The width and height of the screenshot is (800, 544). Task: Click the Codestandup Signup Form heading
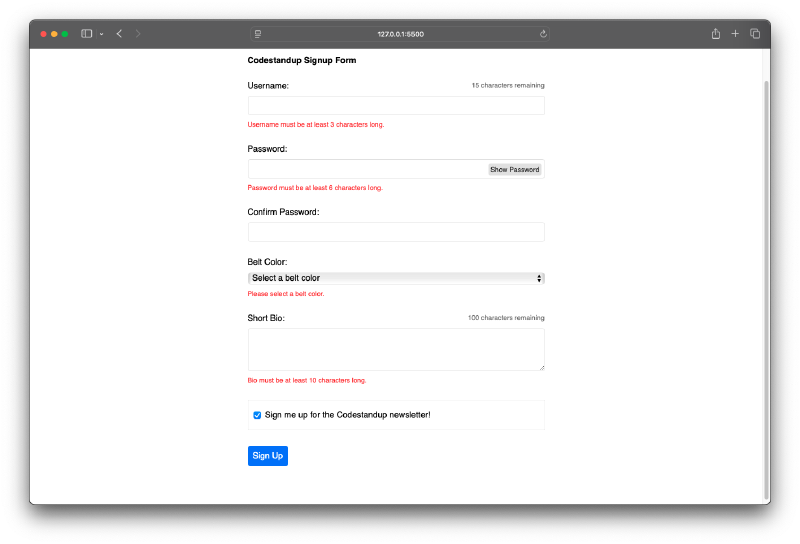(302, 60)
